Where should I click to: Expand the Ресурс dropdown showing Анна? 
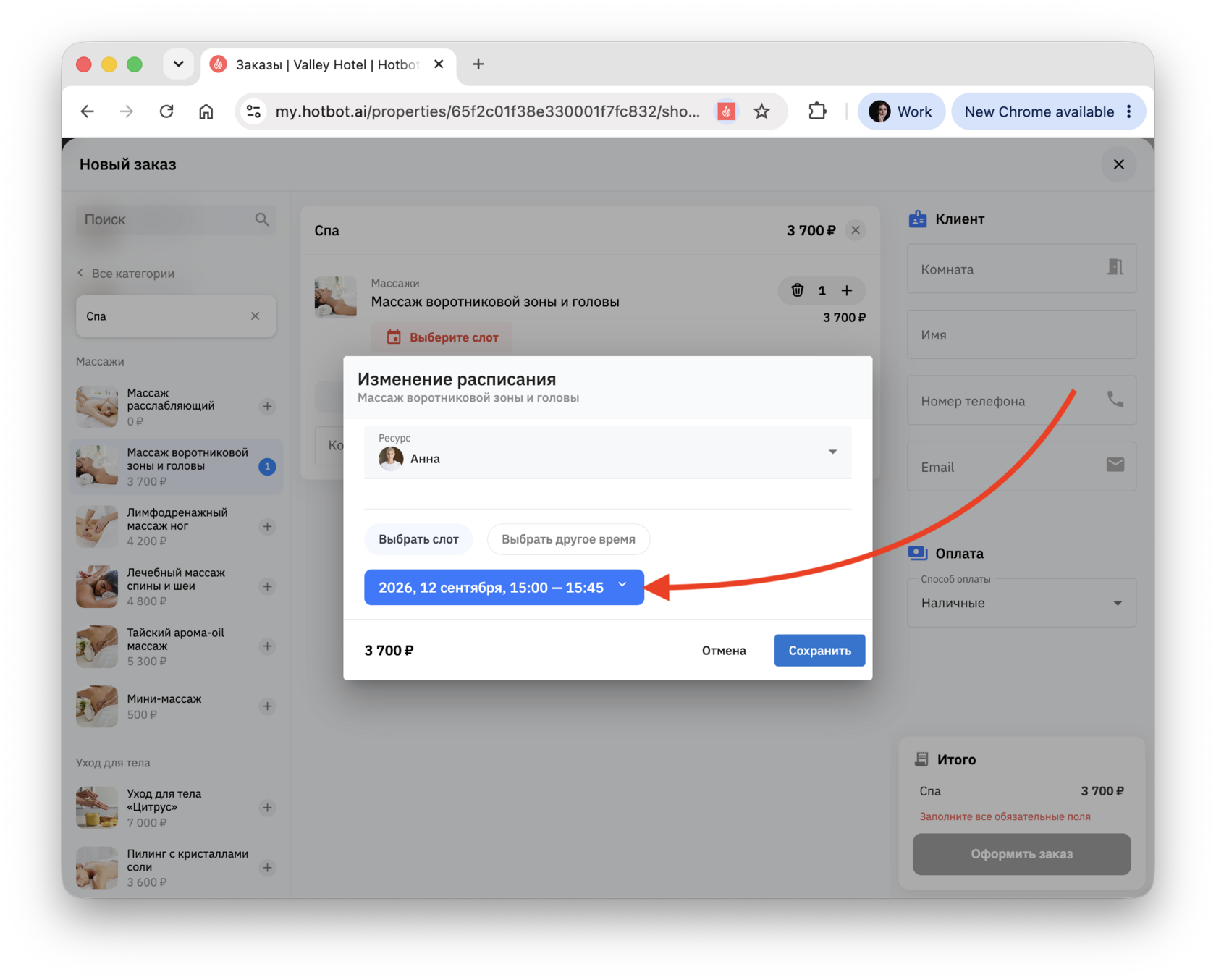tap(607, 452)
